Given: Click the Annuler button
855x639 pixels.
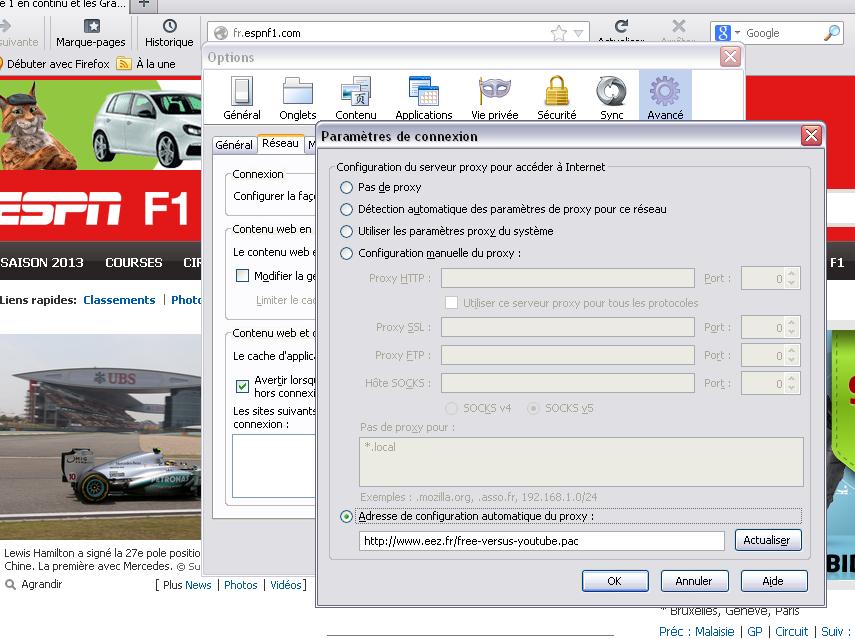Looking at the screenshot, I should coord(694,581).
